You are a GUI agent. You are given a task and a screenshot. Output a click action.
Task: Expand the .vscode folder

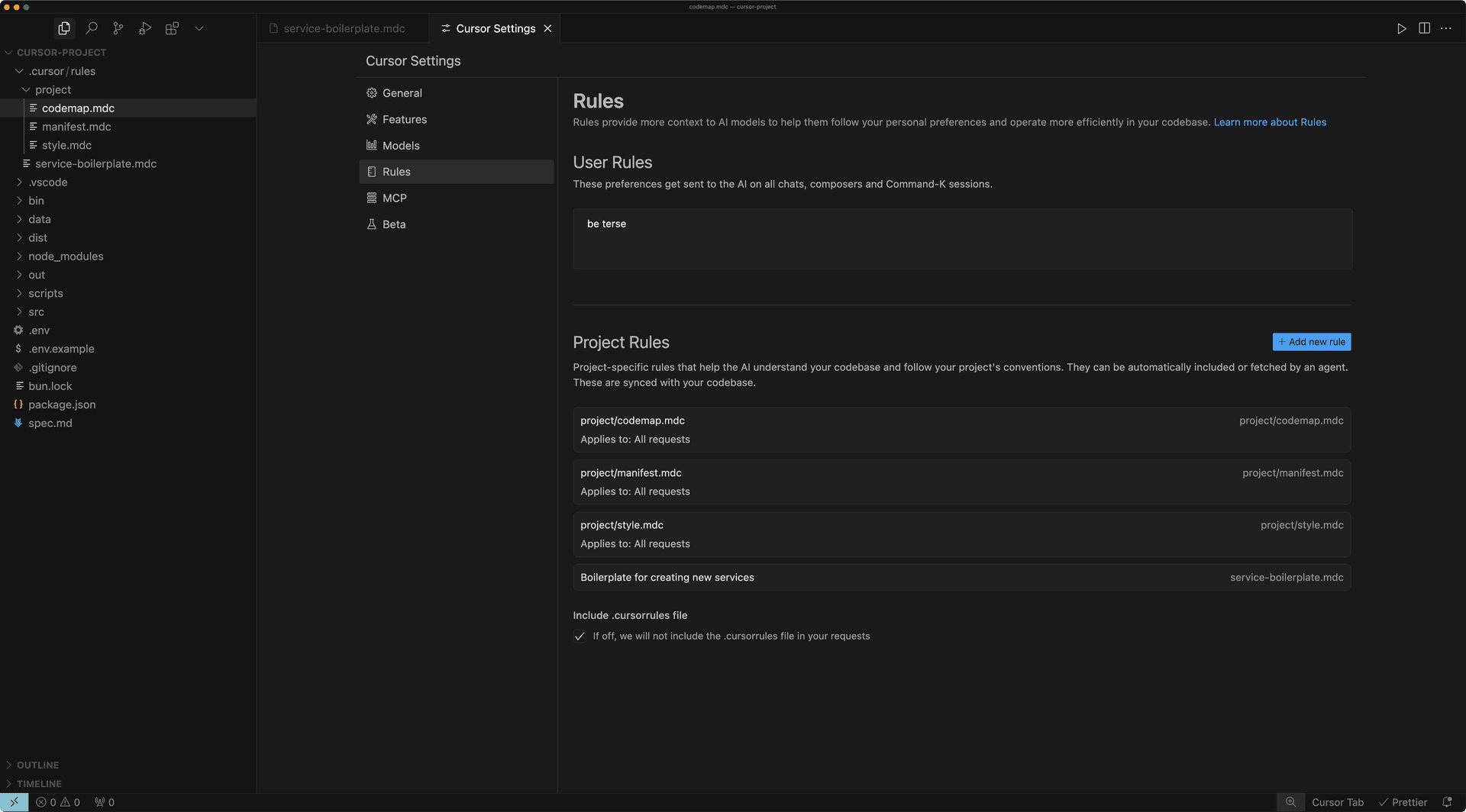128,182
